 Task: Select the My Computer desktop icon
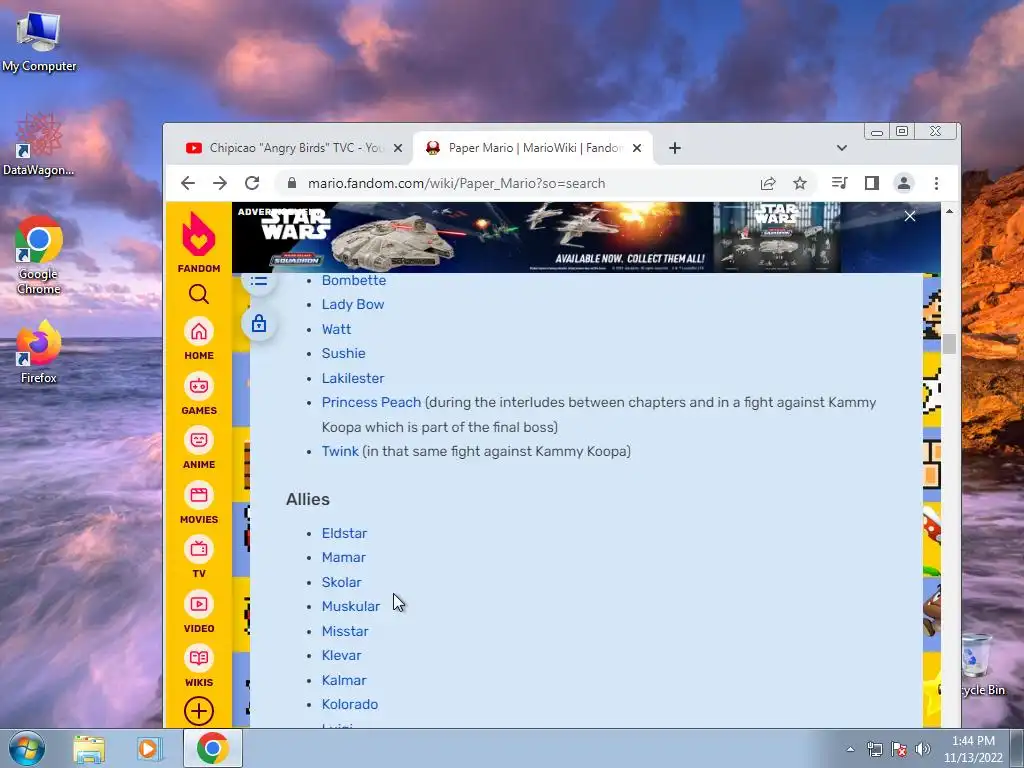[x=39, y=42]
